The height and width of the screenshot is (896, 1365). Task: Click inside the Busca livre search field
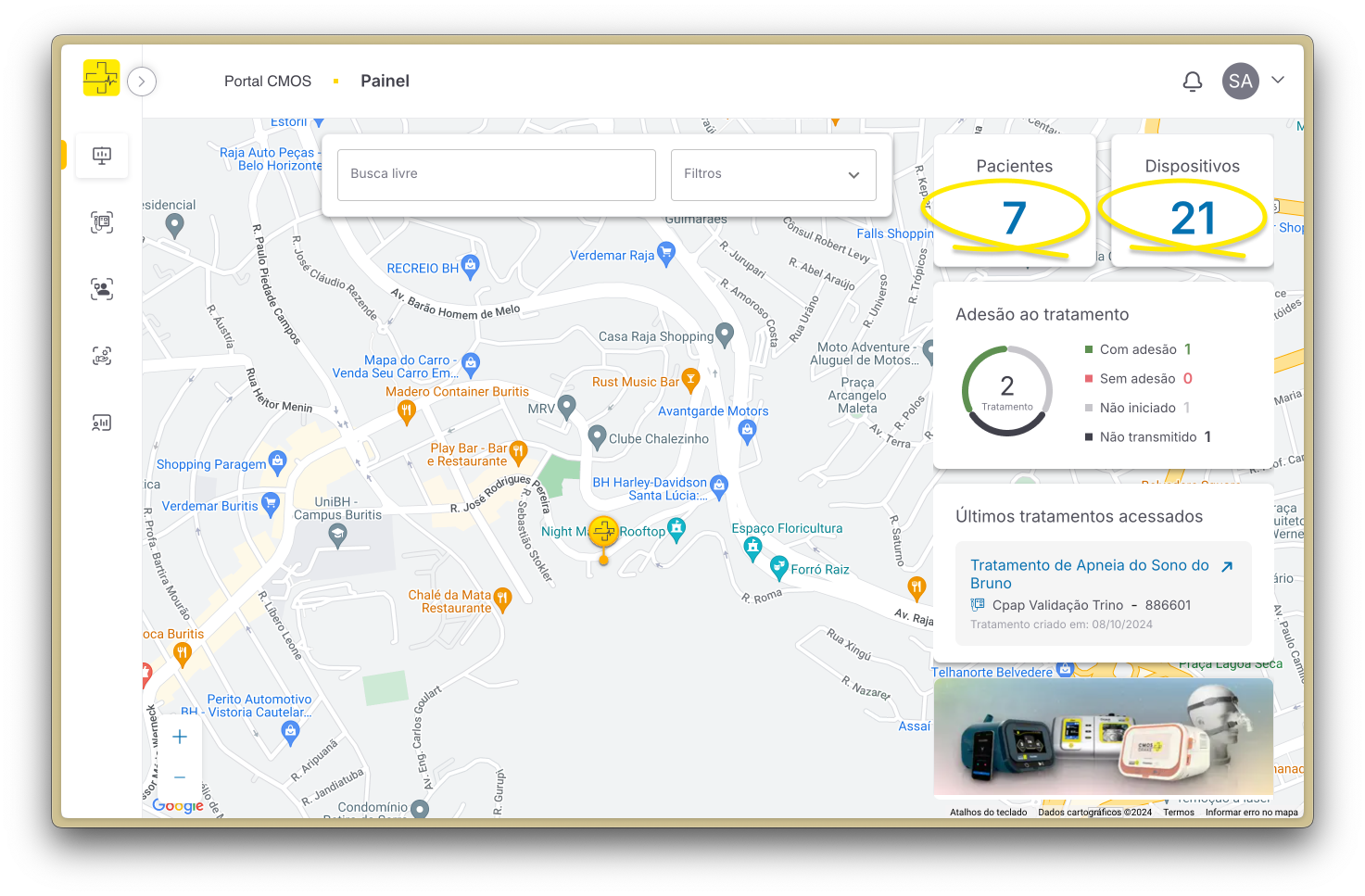point(496,174)
